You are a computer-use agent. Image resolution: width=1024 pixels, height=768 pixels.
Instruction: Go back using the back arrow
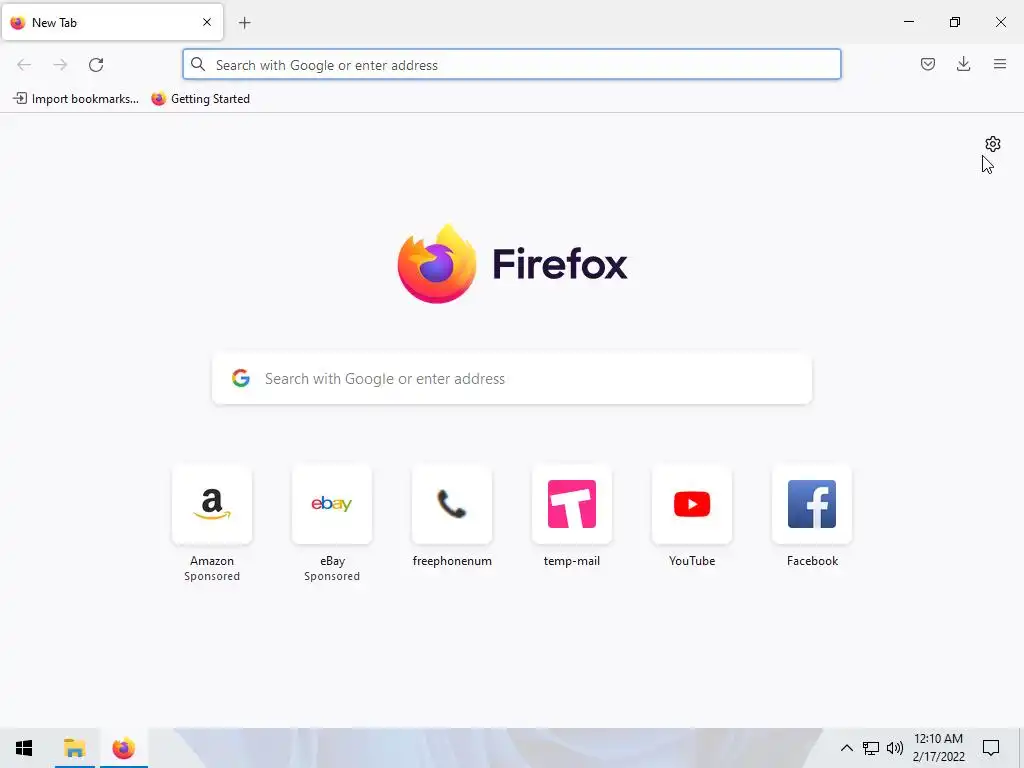click(24, 65)
